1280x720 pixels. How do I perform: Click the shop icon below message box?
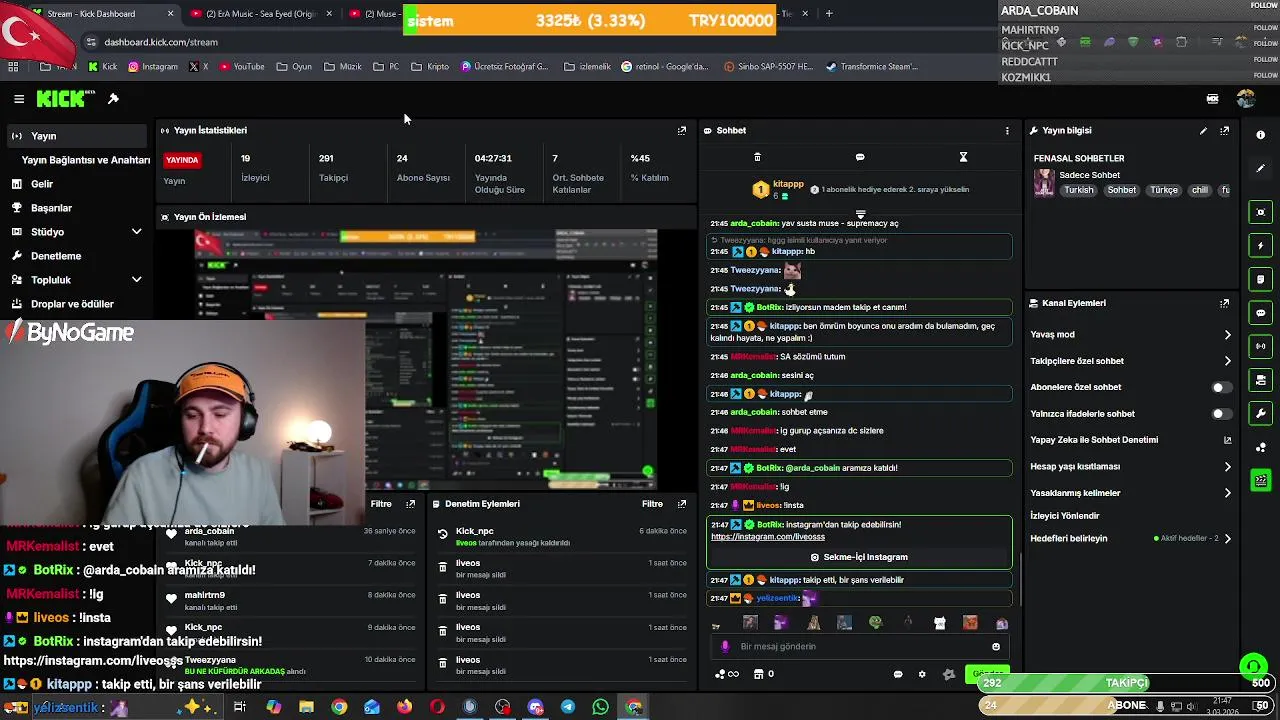click(x=758, y=674)
